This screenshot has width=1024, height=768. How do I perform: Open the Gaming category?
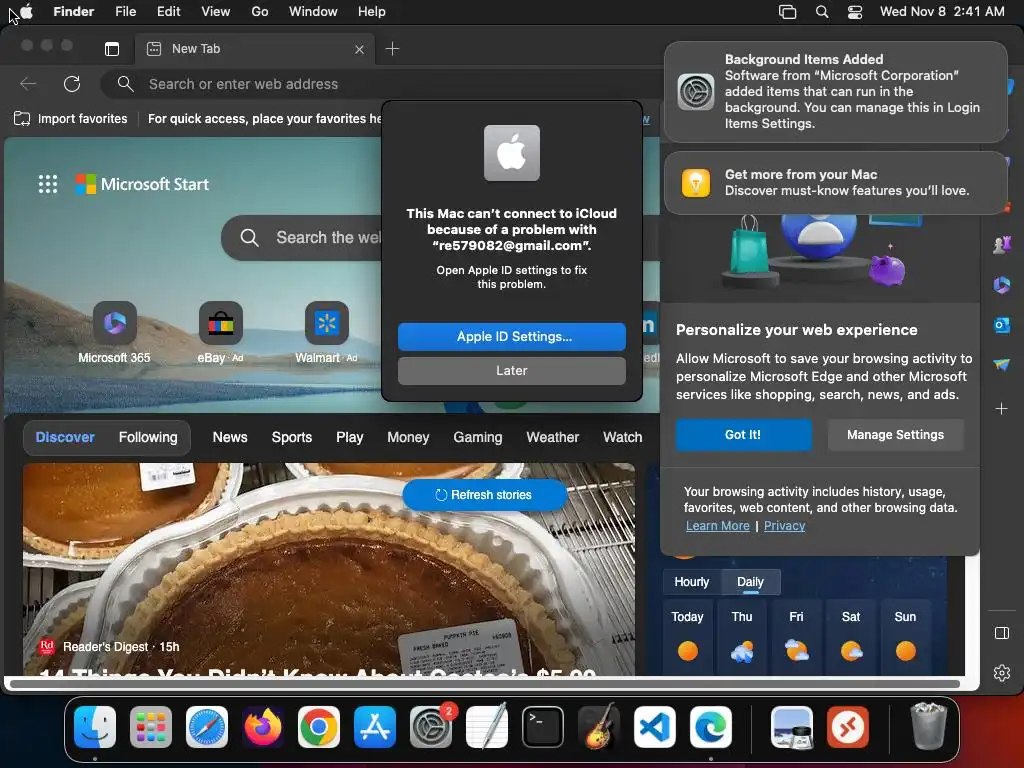tap(478, 438)
